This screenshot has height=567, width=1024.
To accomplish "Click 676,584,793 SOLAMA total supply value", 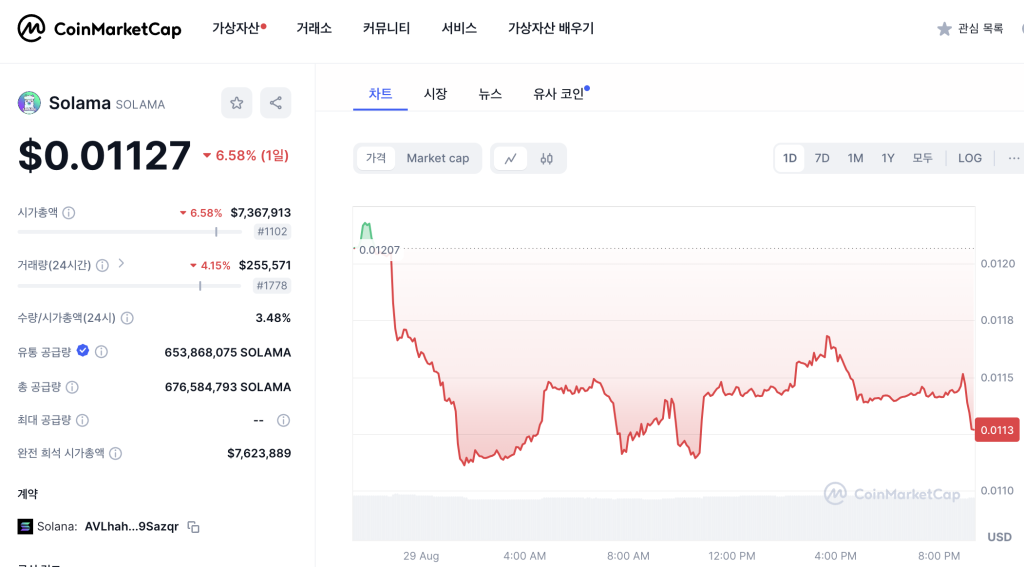I will click(x=227, y=387).
